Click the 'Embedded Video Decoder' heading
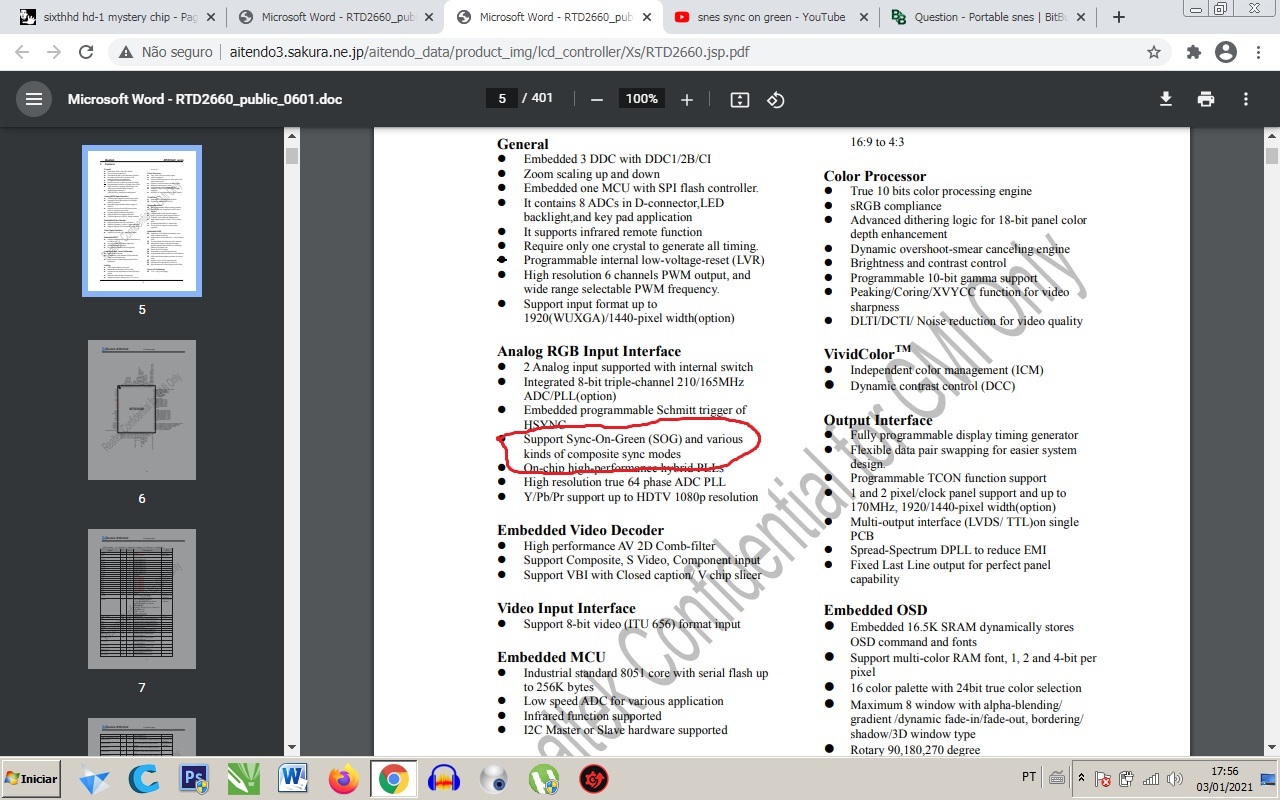 coord(580,530)
